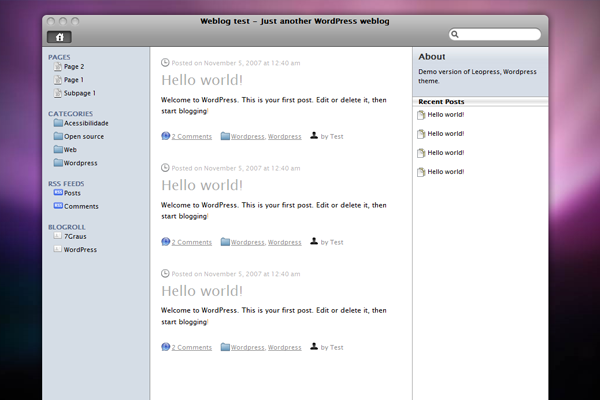Open the WordPress blogroll link
Viewport: 600px width, 400px height.
pos(80,250)
